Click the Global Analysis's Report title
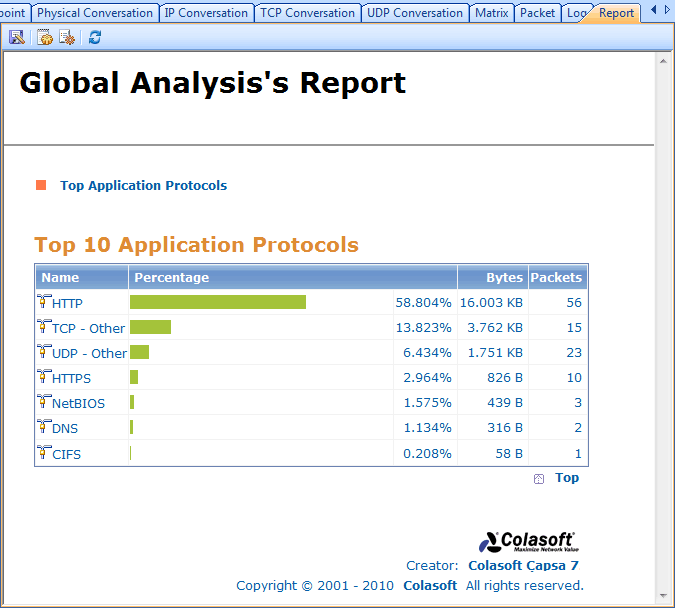675x608 pixels. 213,83
